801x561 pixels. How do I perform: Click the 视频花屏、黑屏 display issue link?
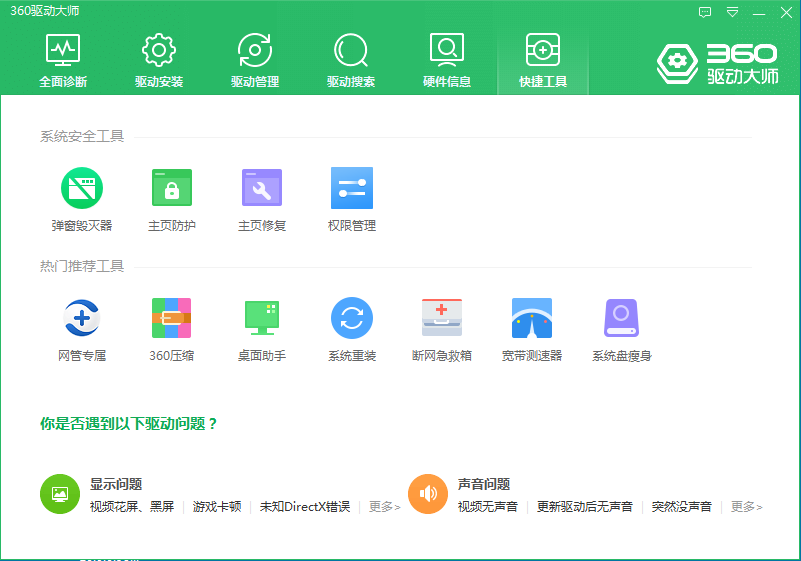coord(132,507)
